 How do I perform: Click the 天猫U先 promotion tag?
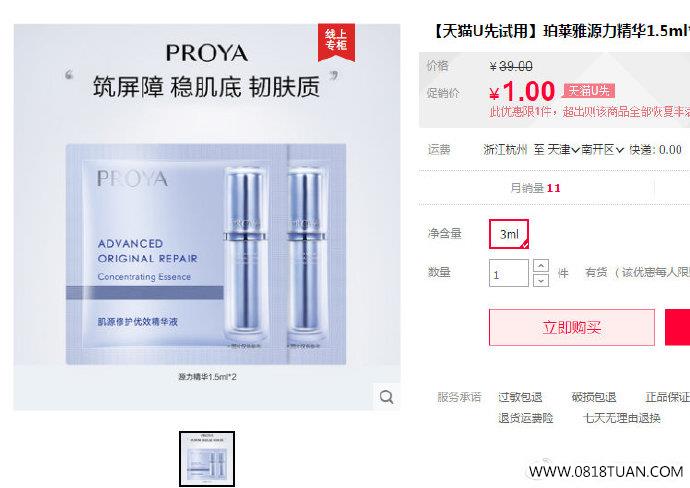pos(589,91)
